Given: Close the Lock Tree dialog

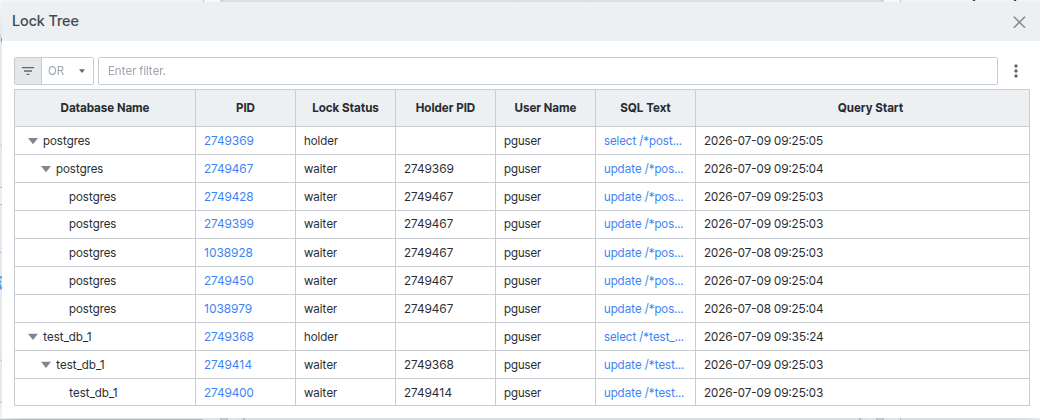Looking at the screenshot, I should [x=1019, y=22].
